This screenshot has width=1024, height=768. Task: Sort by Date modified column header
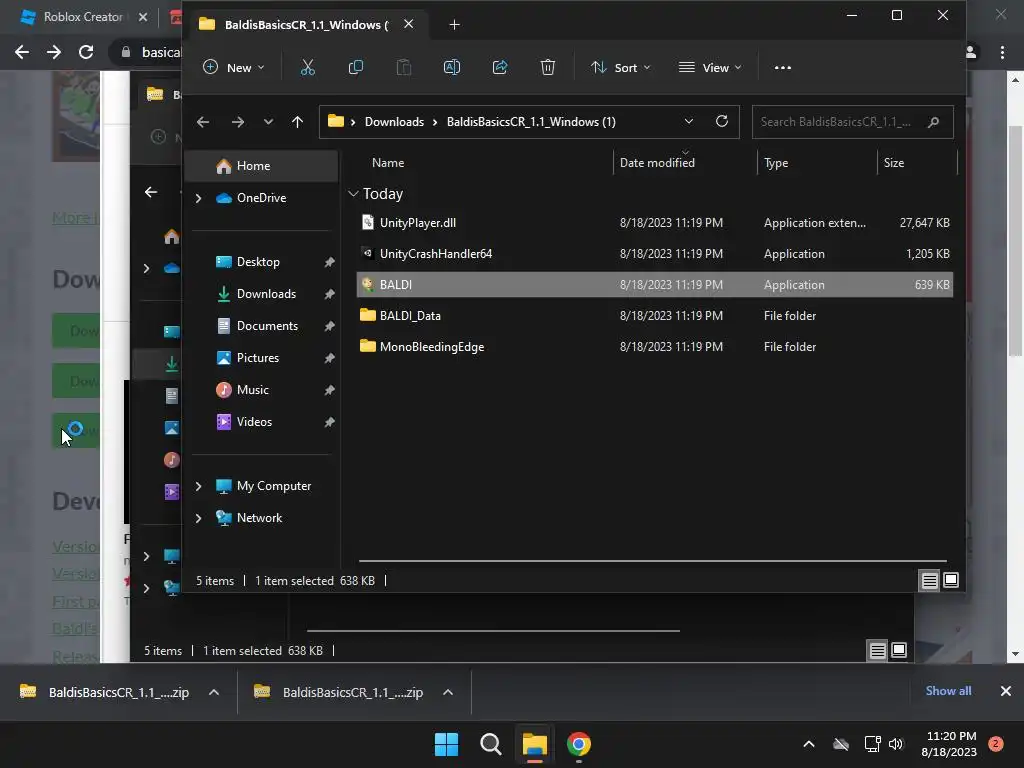657,163
